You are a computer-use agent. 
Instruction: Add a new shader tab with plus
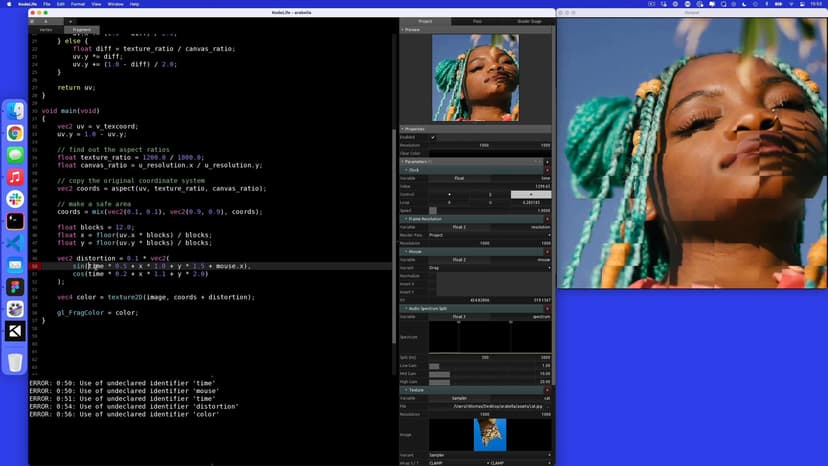71,21
